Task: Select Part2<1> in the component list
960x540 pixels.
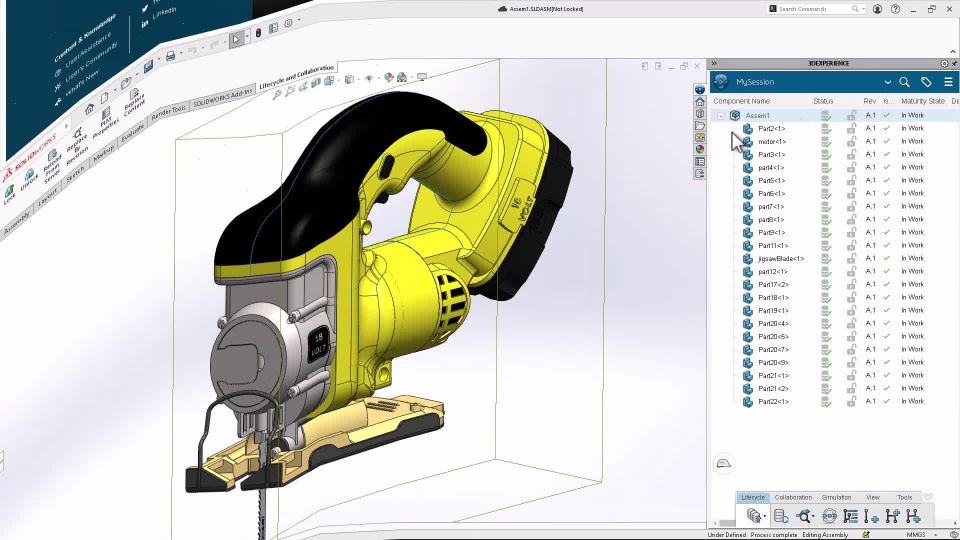Action: 771,129
